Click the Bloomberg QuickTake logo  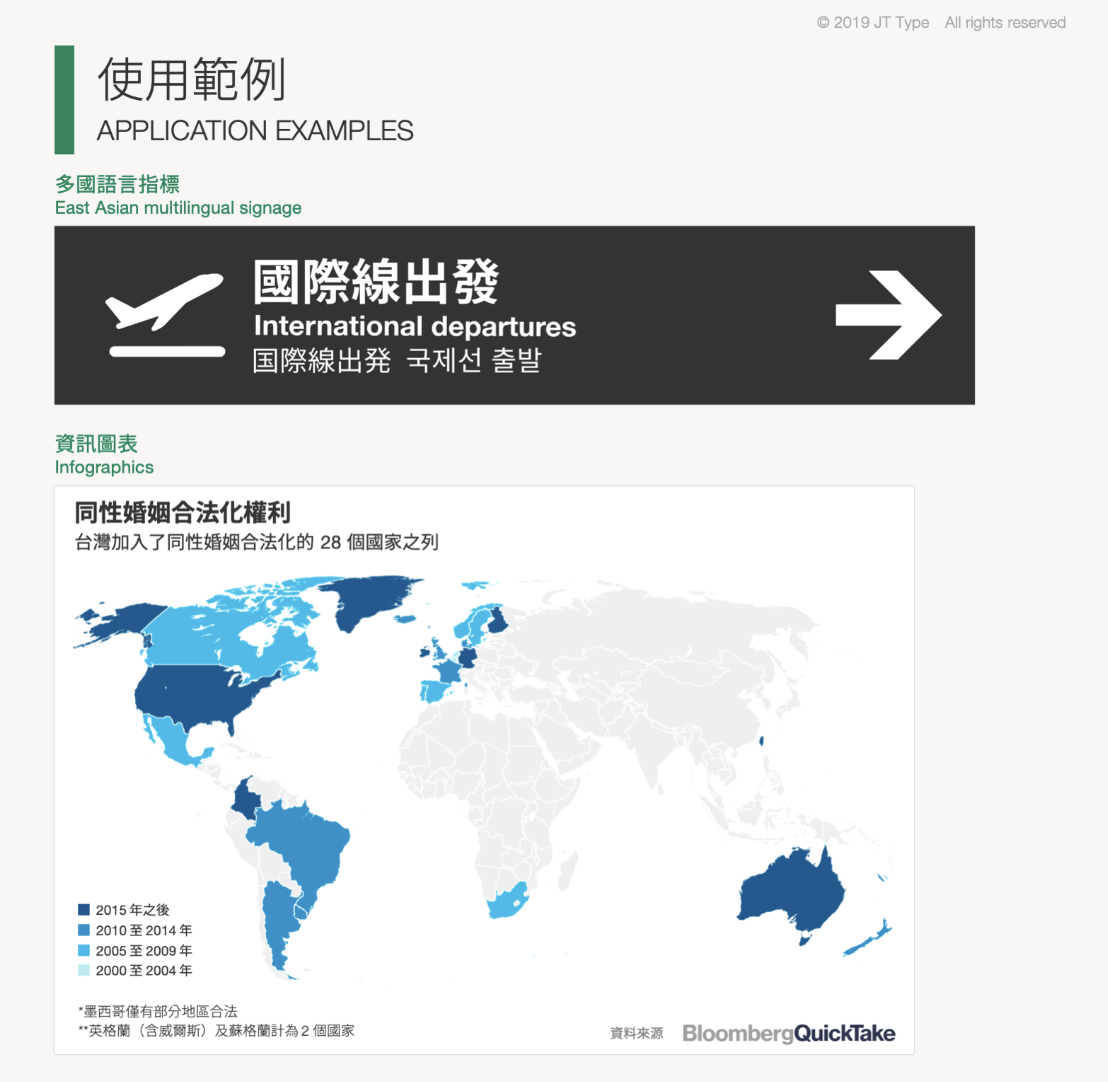(789, 1034)
